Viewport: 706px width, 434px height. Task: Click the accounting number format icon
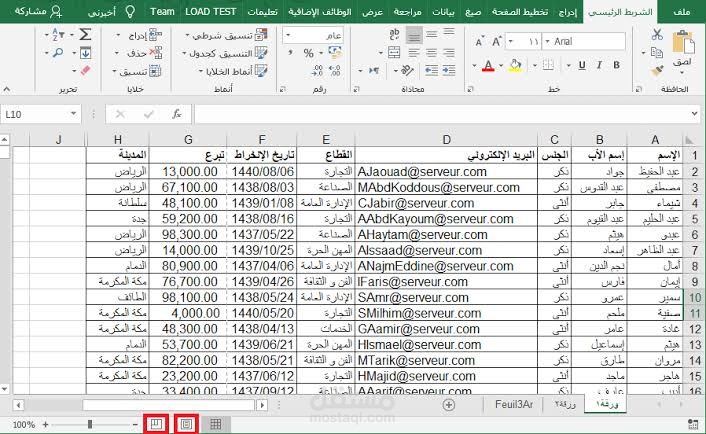[x=335, y=53]
